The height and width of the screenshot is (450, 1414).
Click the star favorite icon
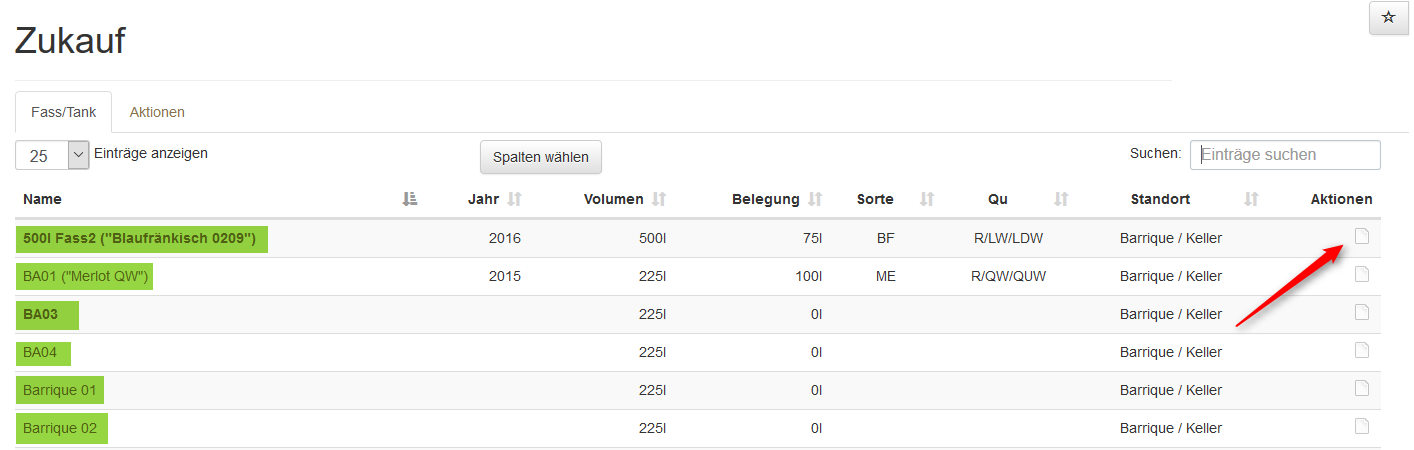pyautogui.click(x=1388, y=18)
